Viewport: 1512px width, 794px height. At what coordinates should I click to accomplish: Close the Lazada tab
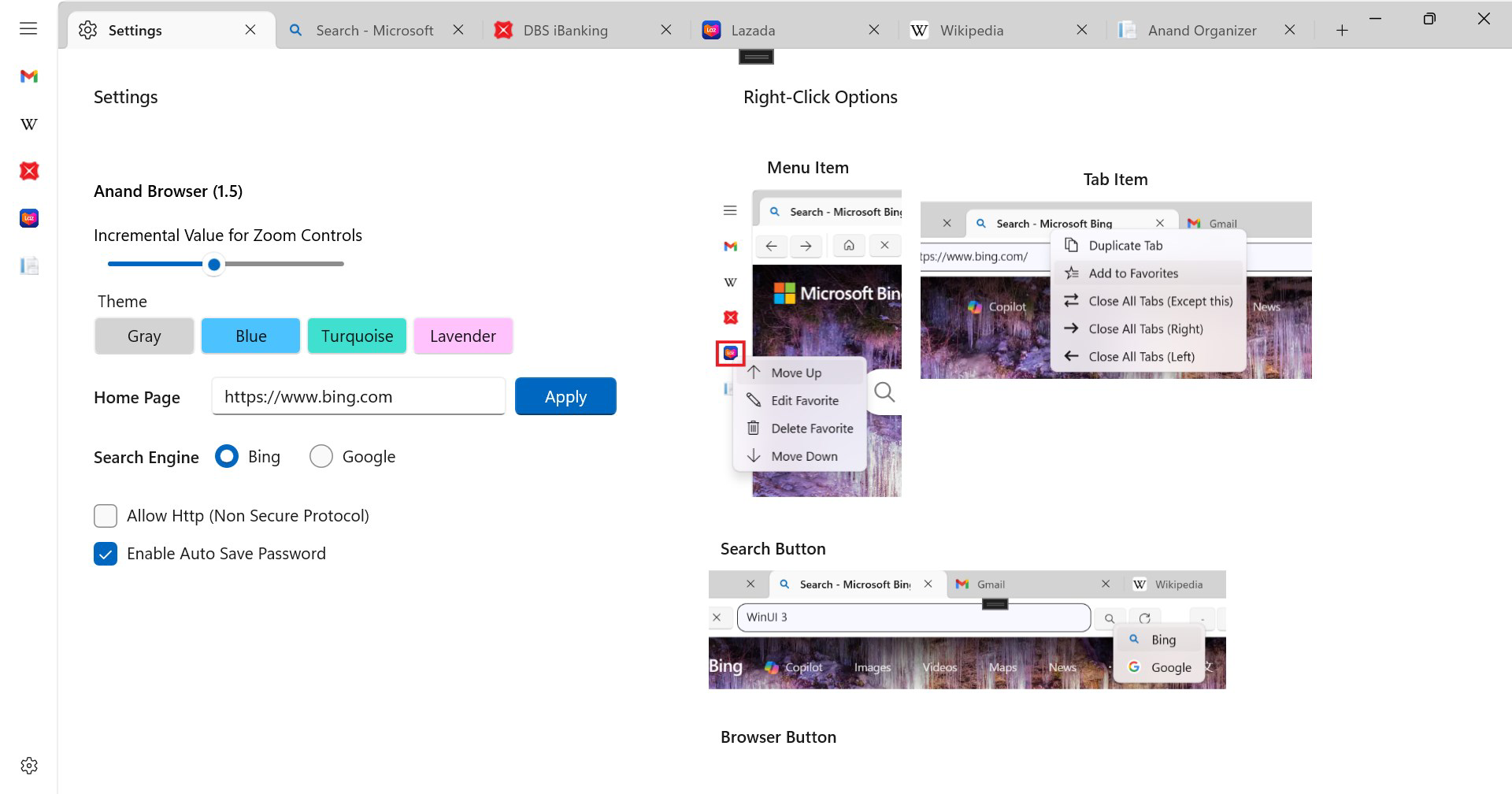(x=874, y=30)
